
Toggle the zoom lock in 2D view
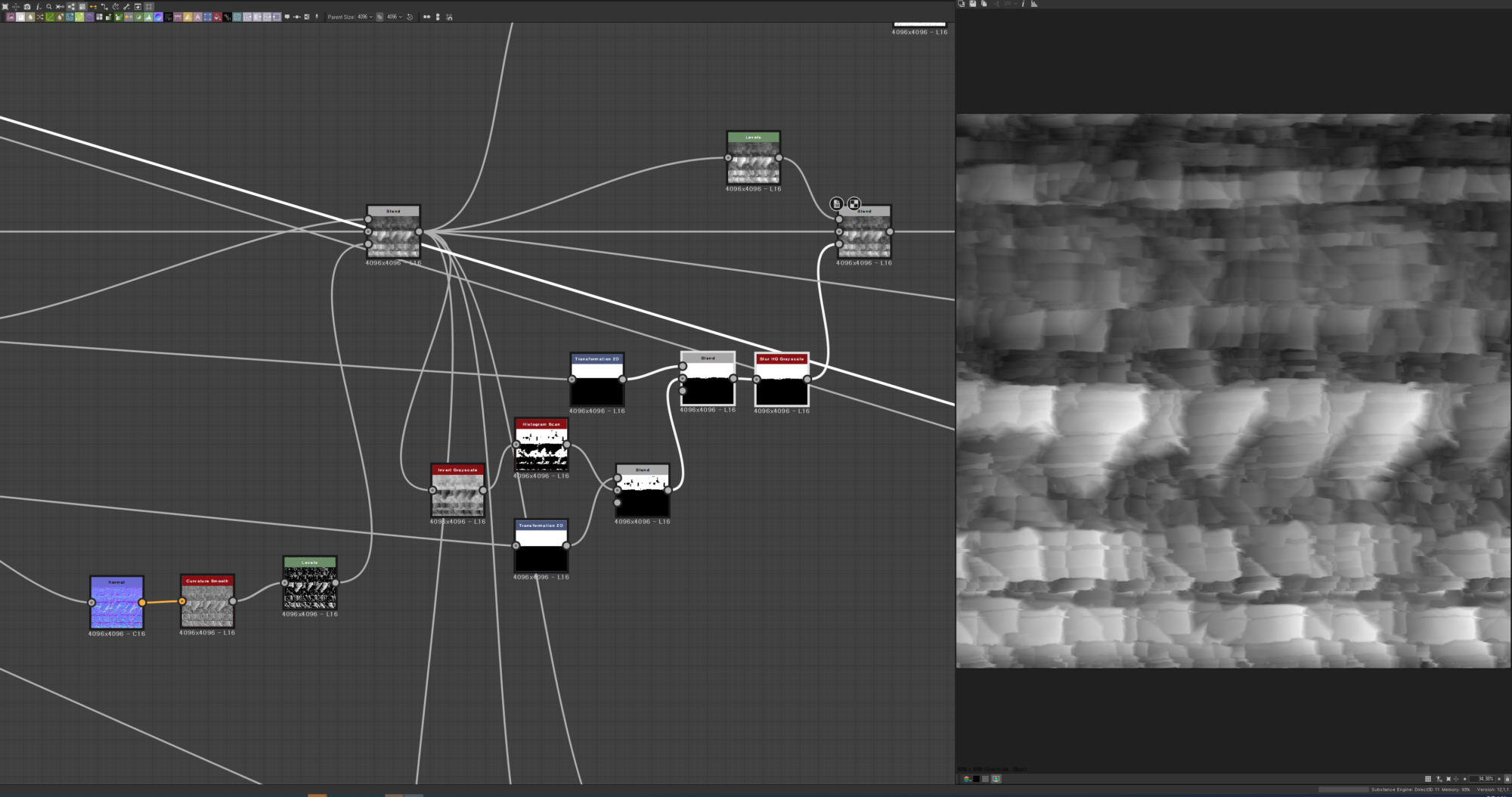tap(1507, 779)
